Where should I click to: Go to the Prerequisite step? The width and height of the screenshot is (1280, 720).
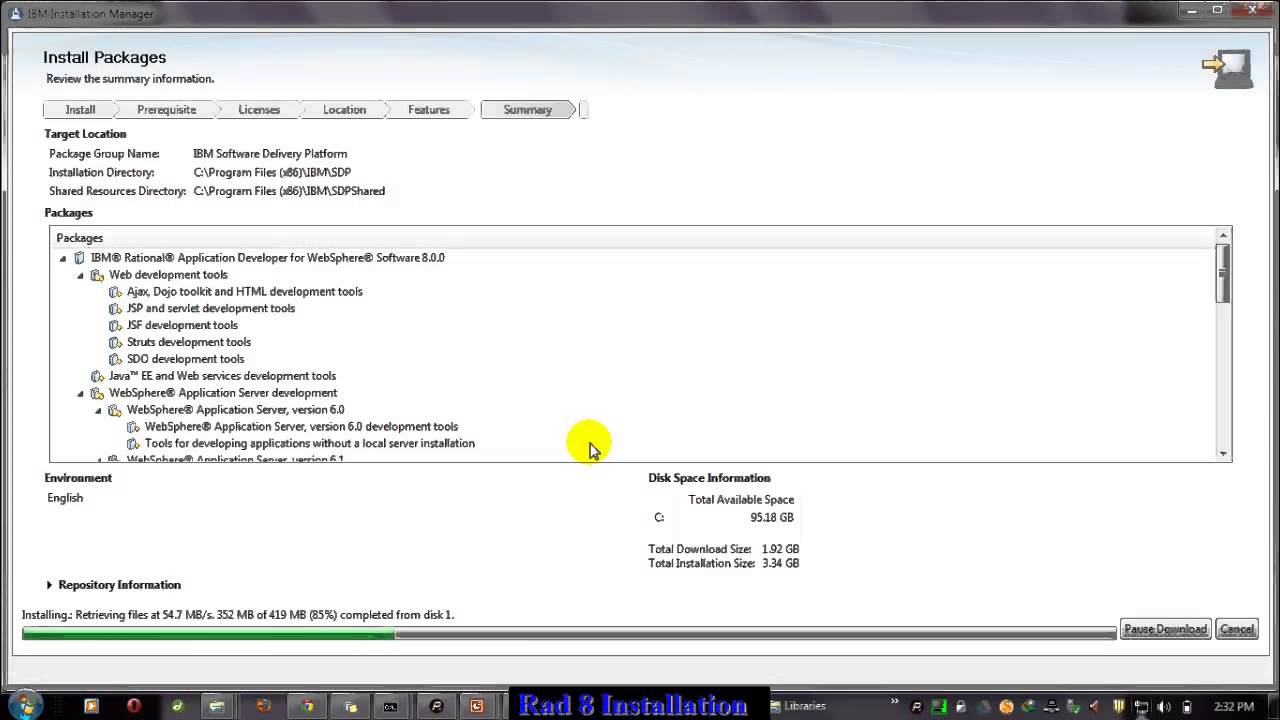[166, 110]
